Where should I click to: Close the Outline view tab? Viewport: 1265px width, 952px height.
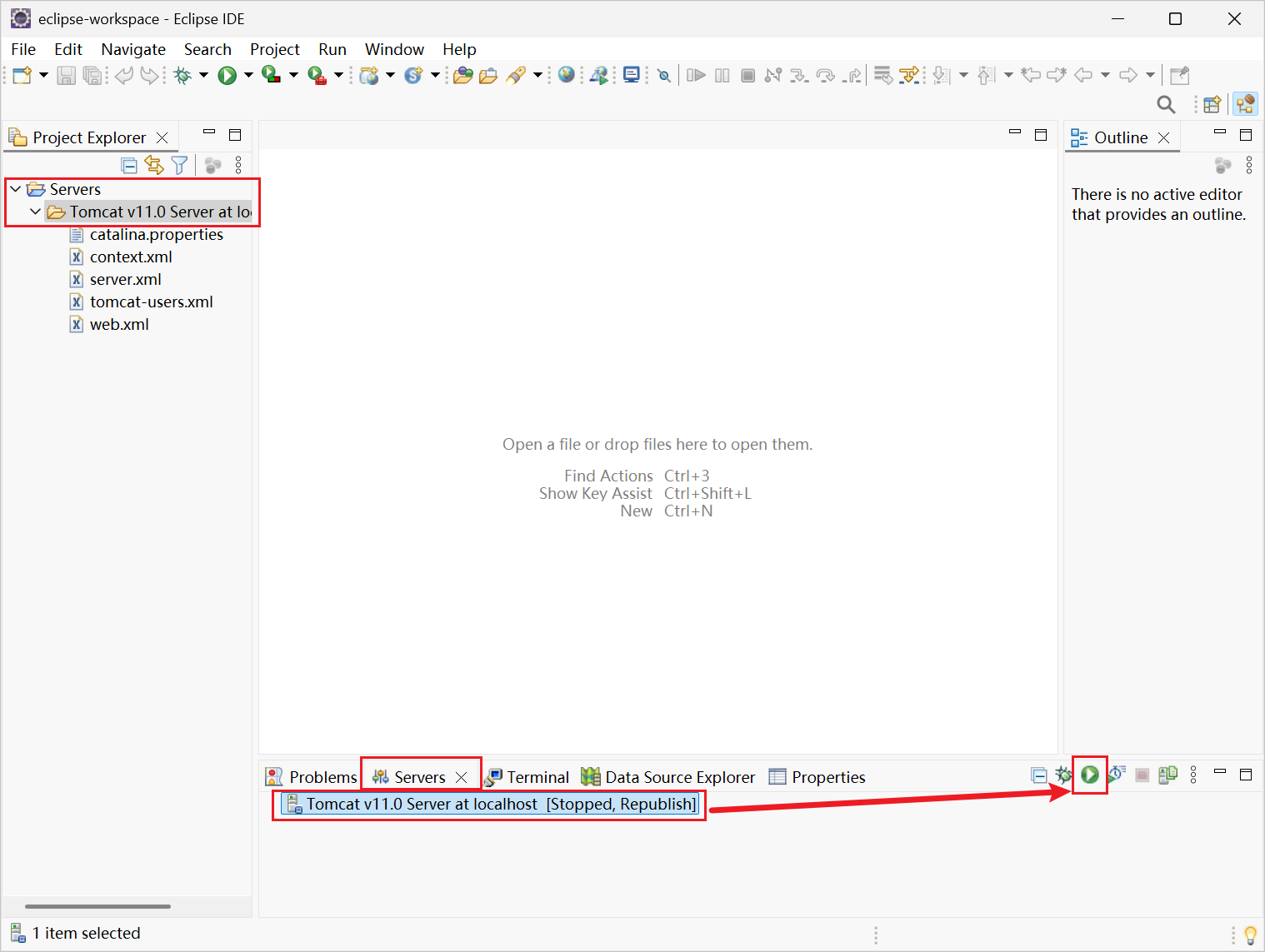pos(1164,137)
